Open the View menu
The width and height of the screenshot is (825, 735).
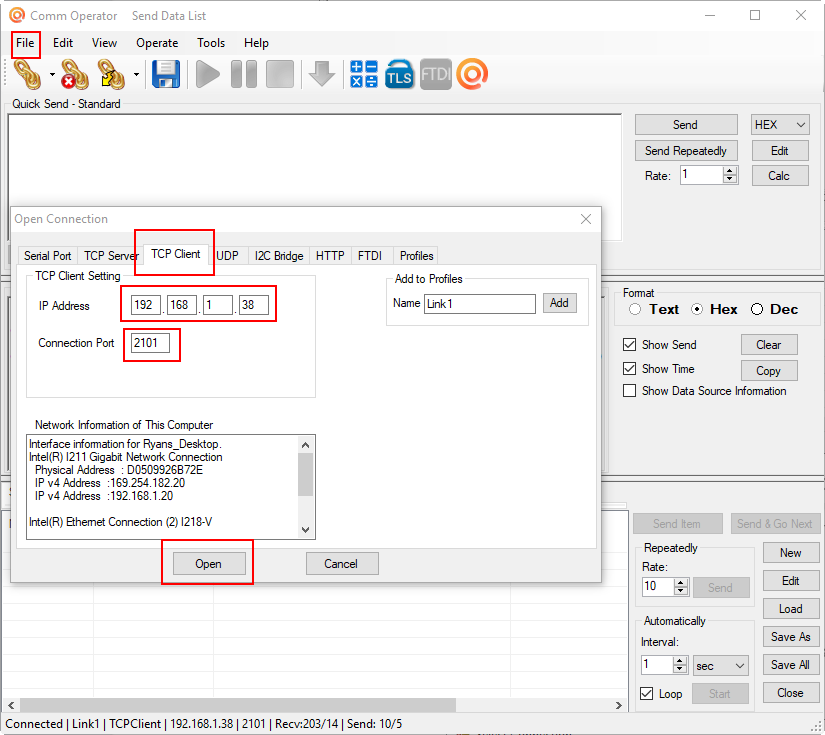(104, 43)
